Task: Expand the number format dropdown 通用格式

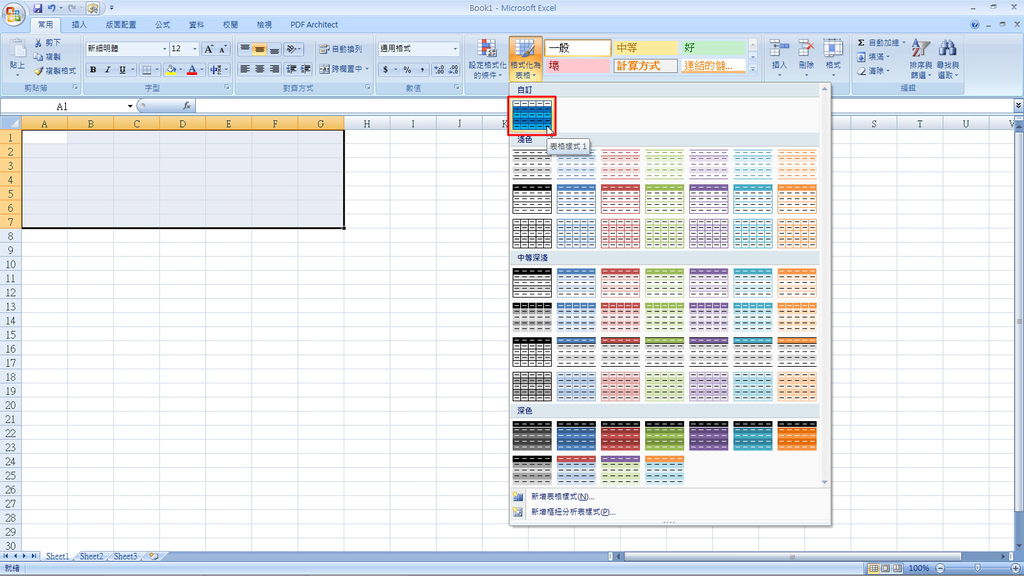Action: click(x=455, y=49)
